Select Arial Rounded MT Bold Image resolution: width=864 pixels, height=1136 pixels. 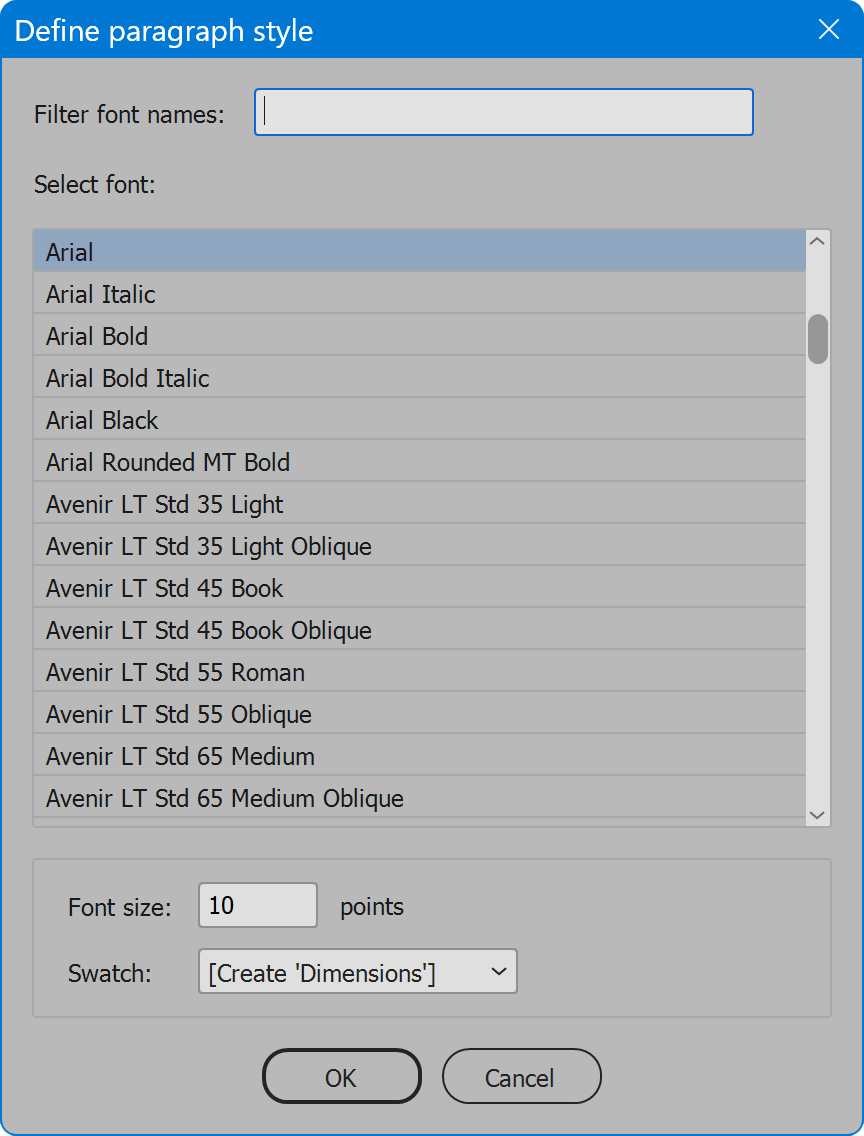click(x=419, y=462)
